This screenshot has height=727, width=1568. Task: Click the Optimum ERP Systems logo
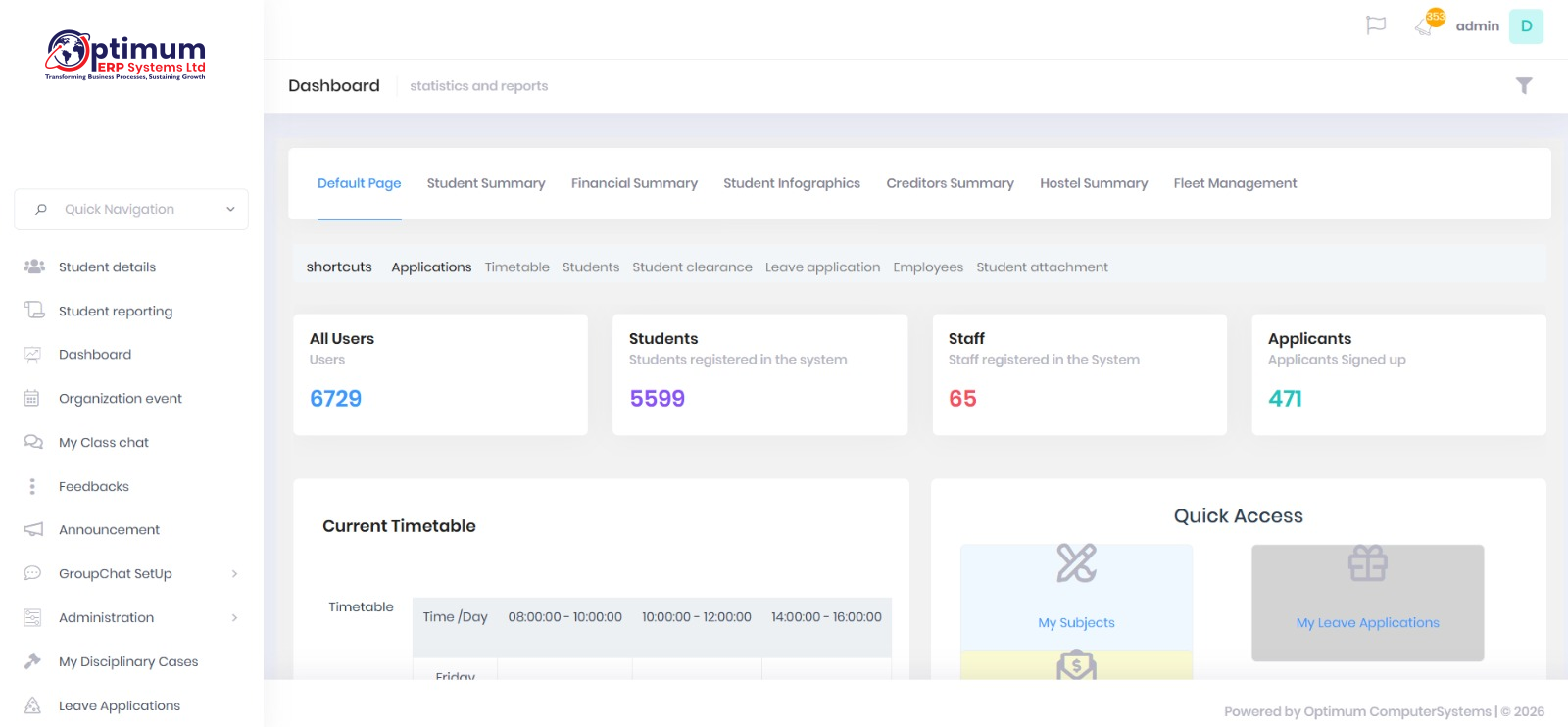125,56
